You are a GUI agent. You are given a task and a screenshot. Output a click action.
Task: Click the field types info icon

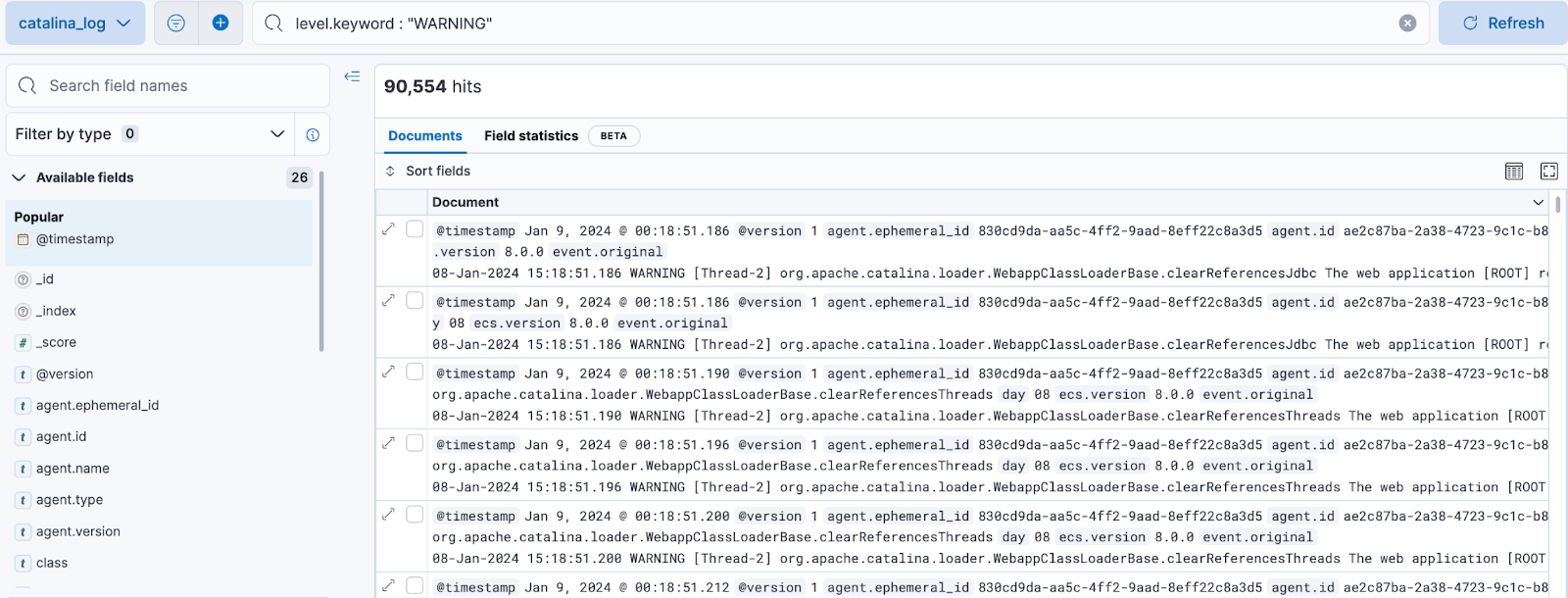coord(313,134)
